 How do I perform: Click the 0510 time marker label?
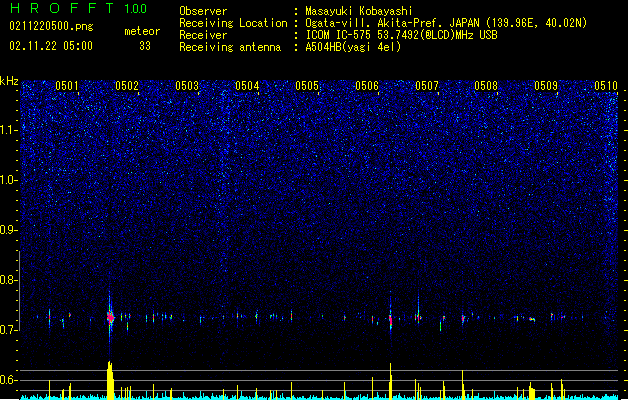[x=606, y=86]
